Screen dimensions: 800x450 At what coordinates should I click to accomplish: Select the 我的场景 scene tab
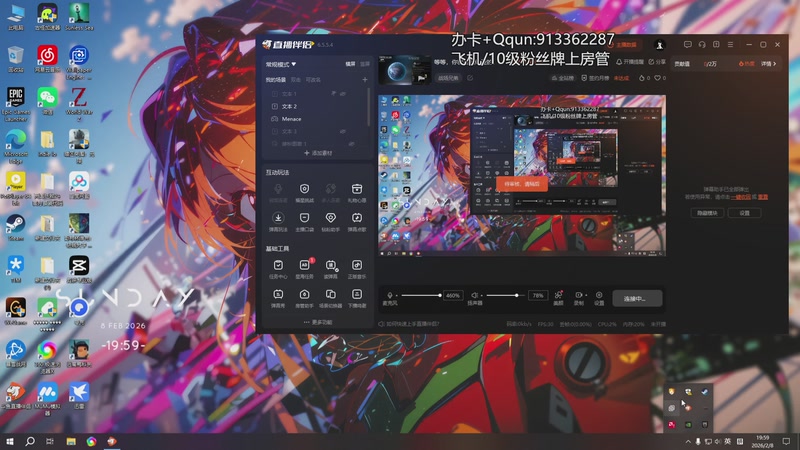click(x=276, y=80)
